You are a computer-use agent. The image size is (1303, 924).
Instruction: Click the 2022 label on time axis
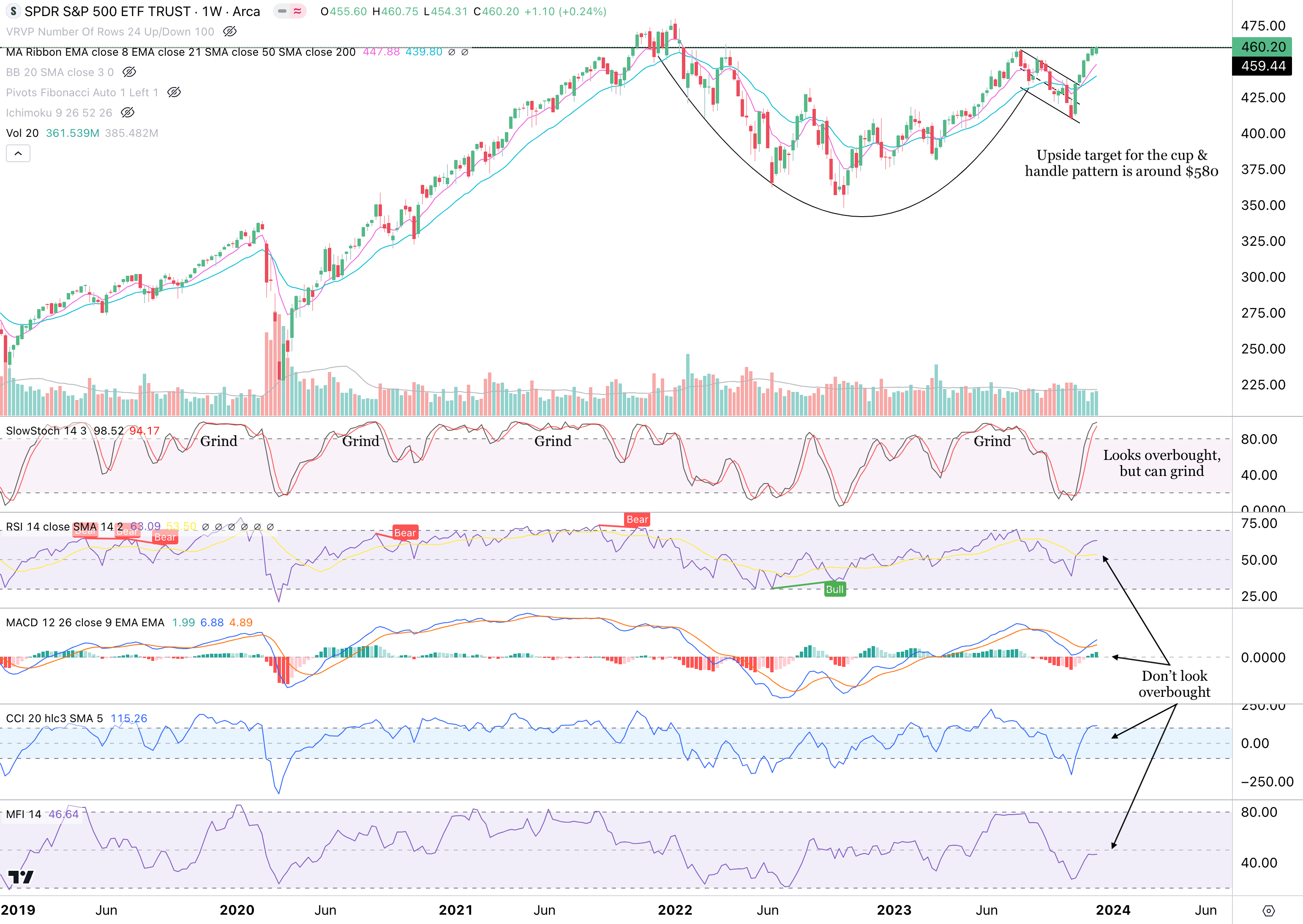click(675, 910)
